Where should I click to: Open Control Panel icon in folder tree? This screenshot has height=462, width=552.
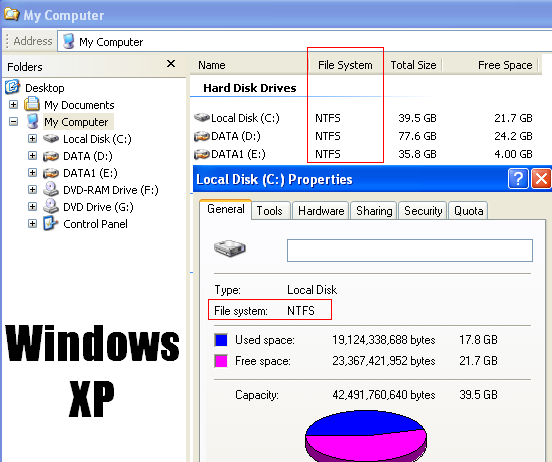click(x=50, y=223)
